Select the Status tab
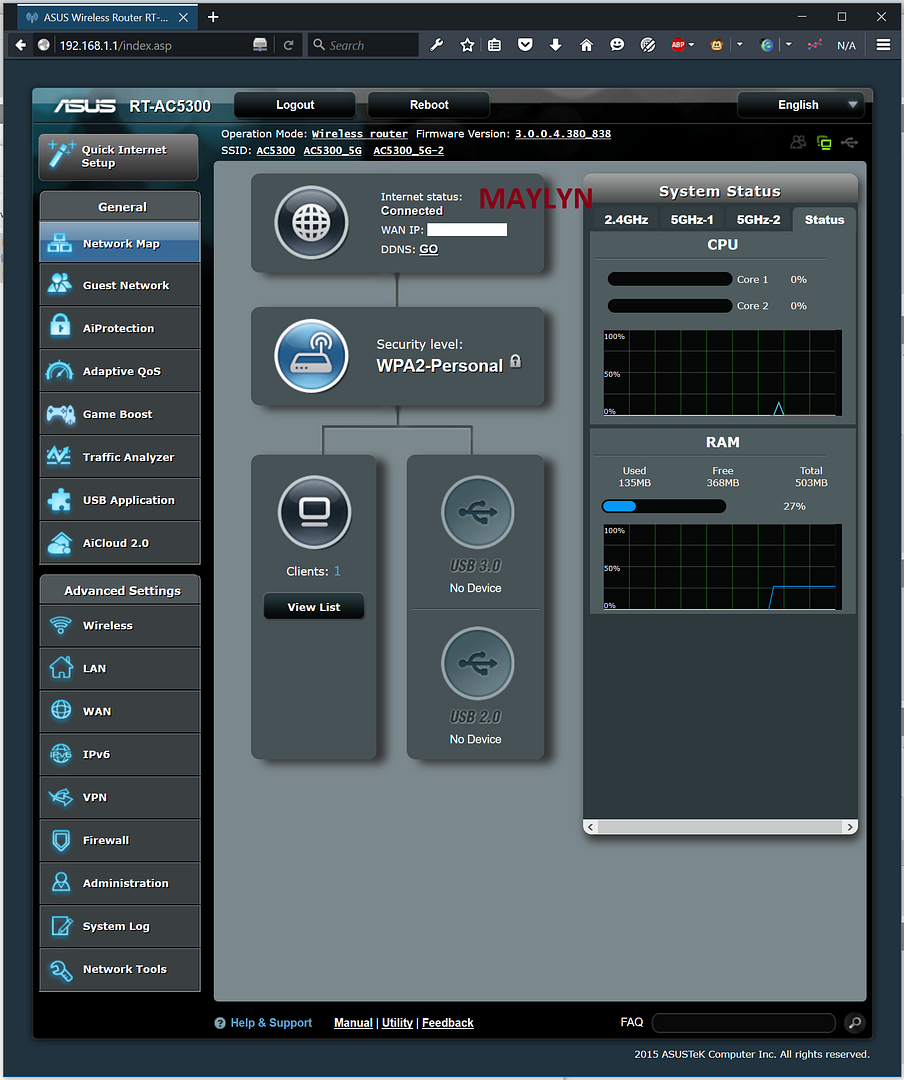This screenshot has height=1080, width=904. tap(824, 220)
